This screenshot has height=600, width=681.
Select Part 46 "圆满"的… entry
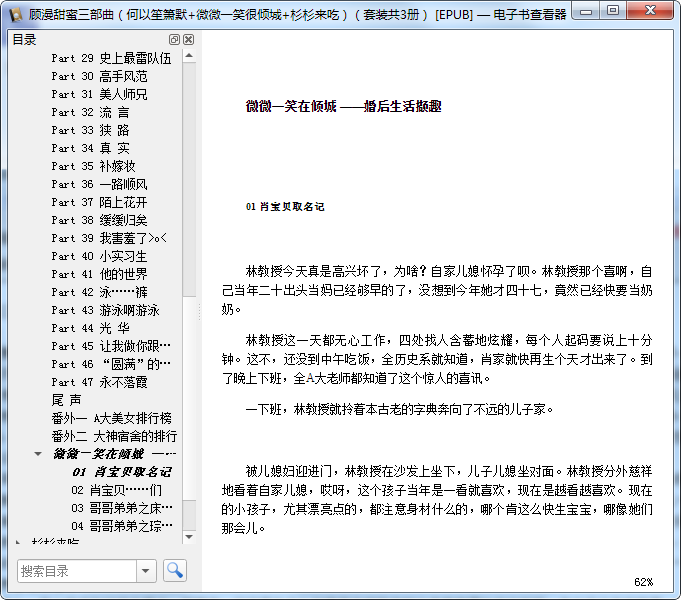pyautogui.click(x=111, y=364)
